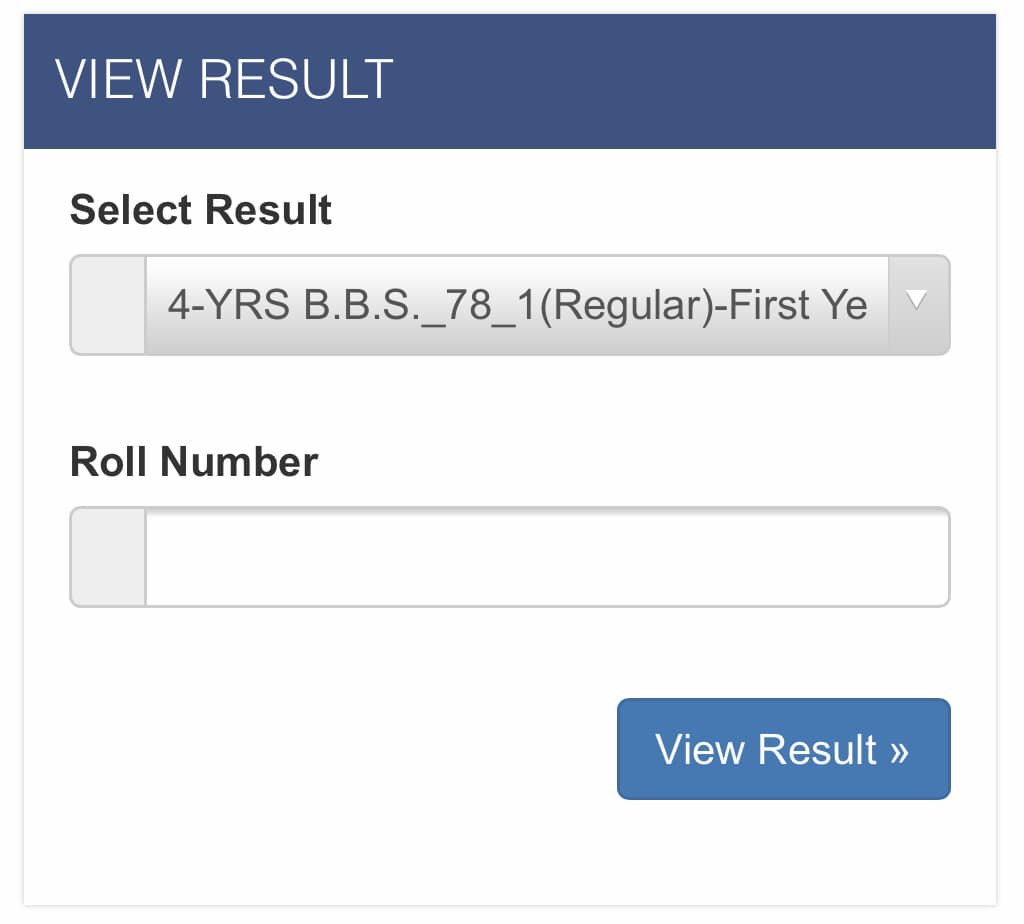Click the blue header bar right of the title
The image size is (1024, 924).
pyautogui.click(x=700, y=82)
